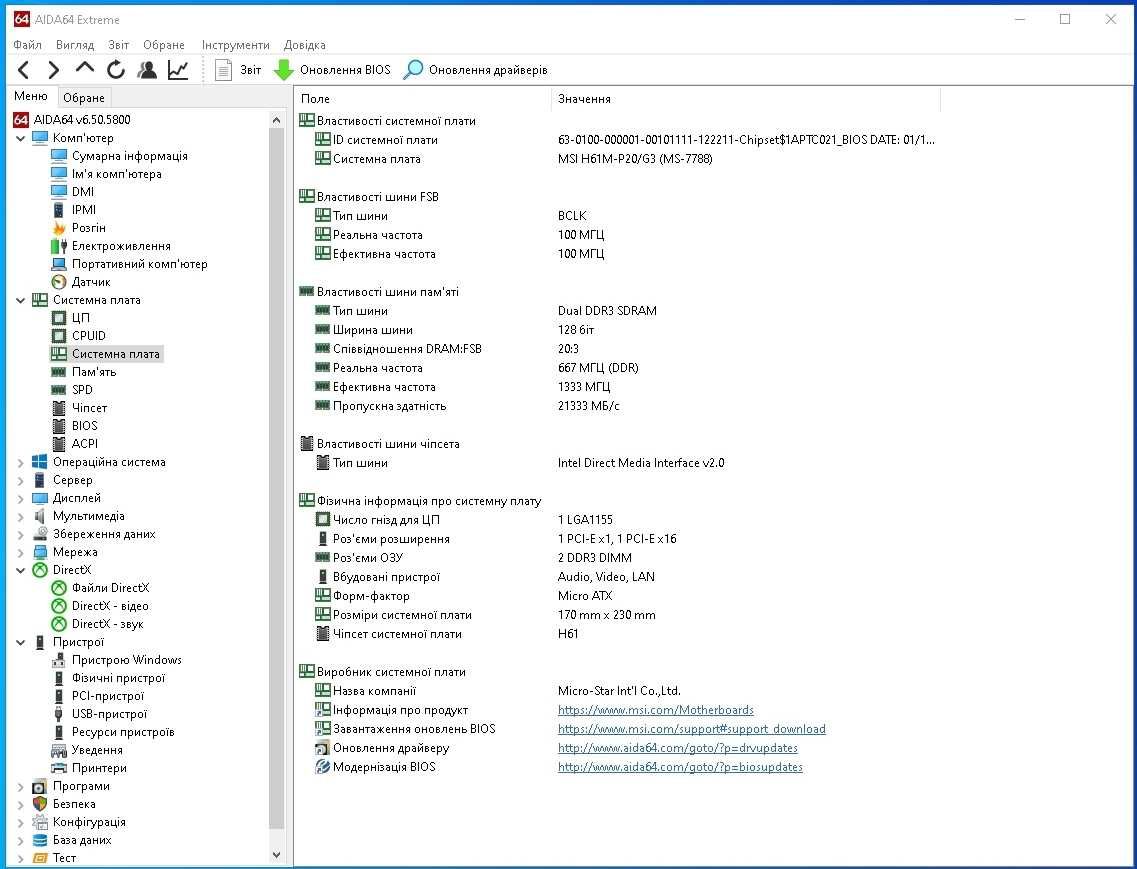The image size is (1137, 869).
Task: Open the Інструменти menu
Action: coord(236,45)
